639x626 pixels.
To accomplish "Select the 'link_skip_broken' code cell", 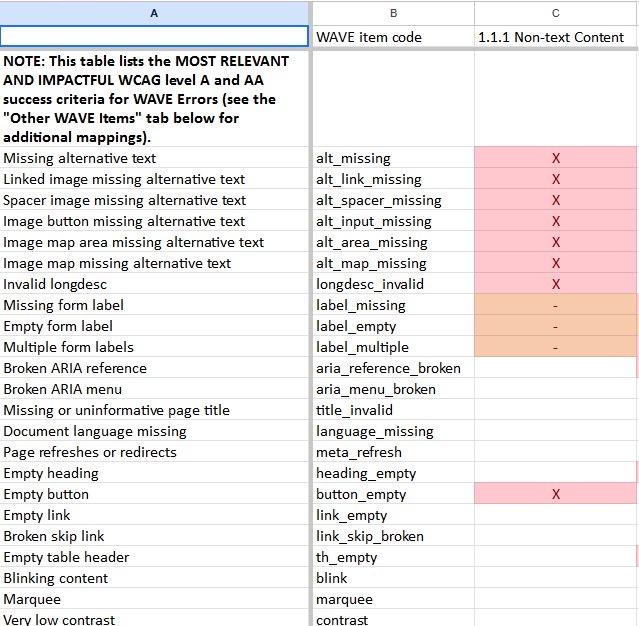I will pos(393,536).
